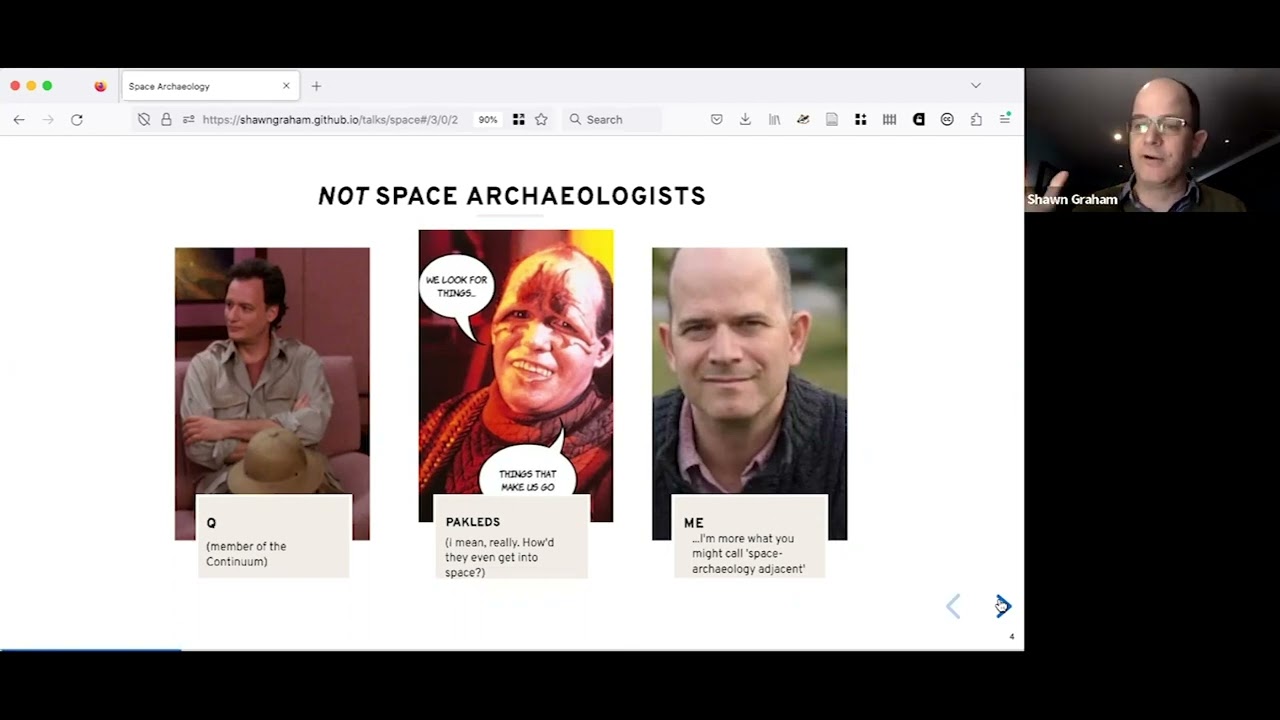
Task: Click the fence-like bars extension icon
Action: [x=889, y=119]
